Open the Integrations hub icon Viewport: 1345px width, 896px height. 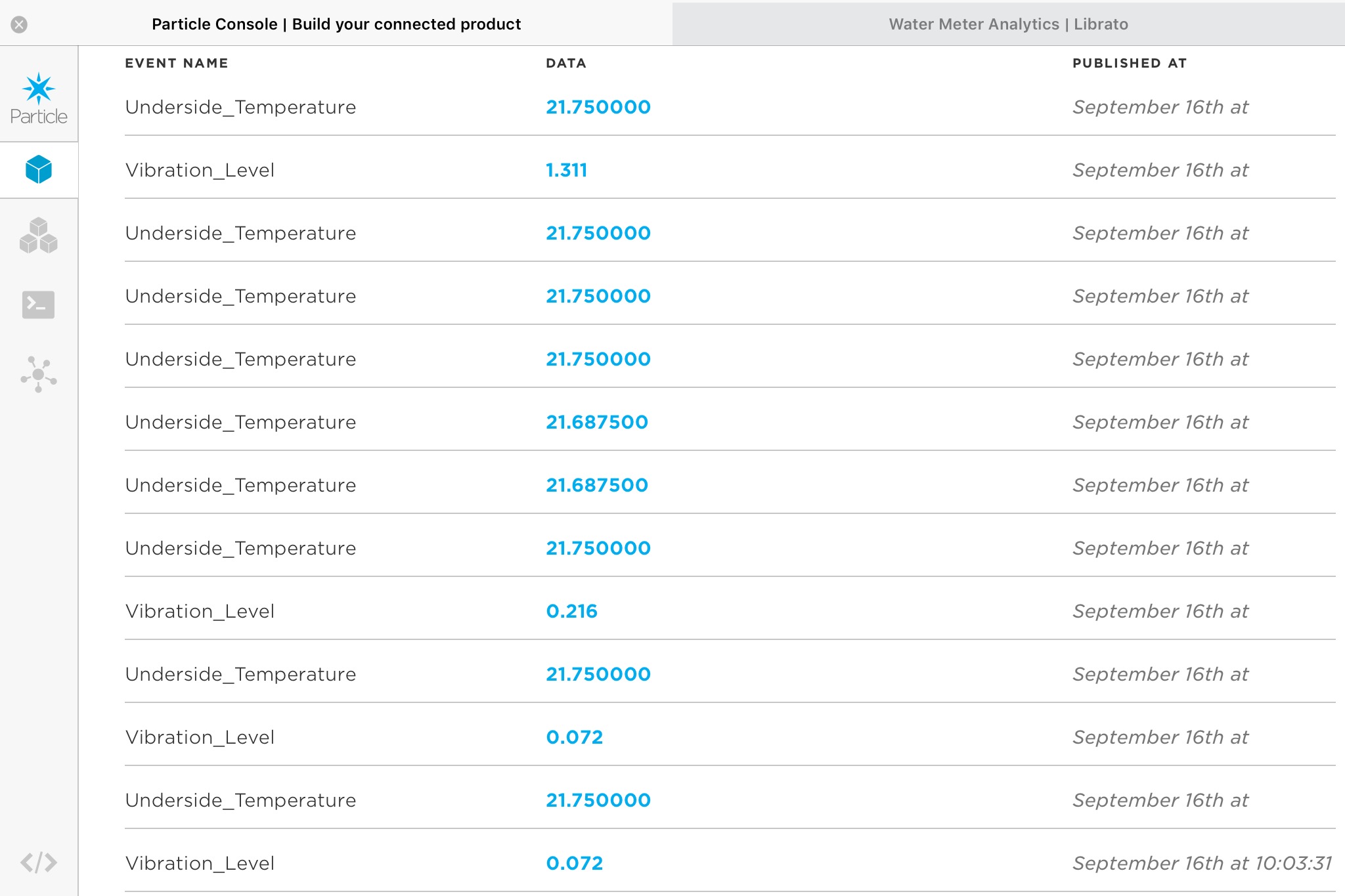coord(39,374)
